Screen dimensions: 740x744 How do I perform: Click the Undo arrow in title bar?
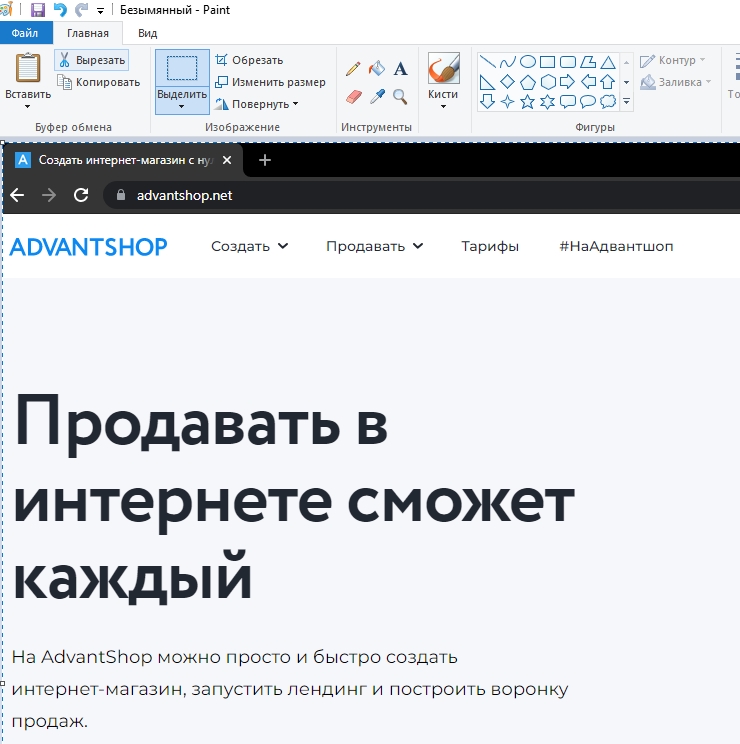60,10
